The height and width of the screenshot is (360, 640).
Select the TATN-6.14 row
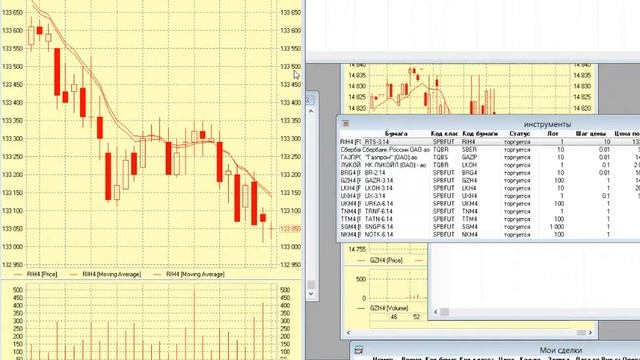[x=490, y=219]
